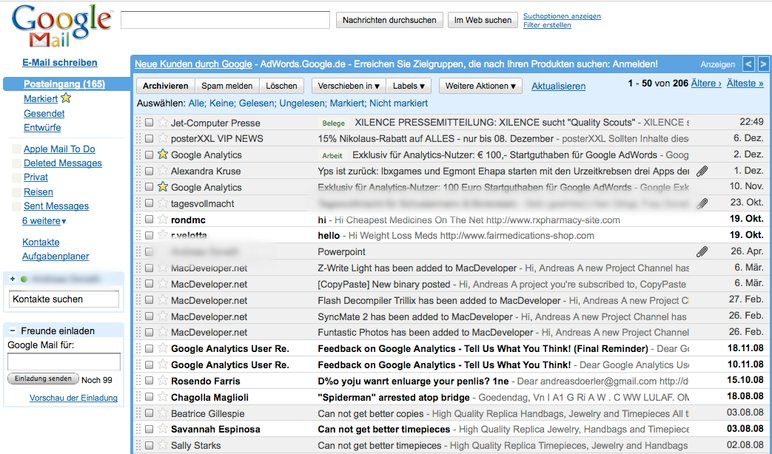Unstar the Google Analytics email from 2. Dez.
The image size is (772, 454).
click(163, 154)
